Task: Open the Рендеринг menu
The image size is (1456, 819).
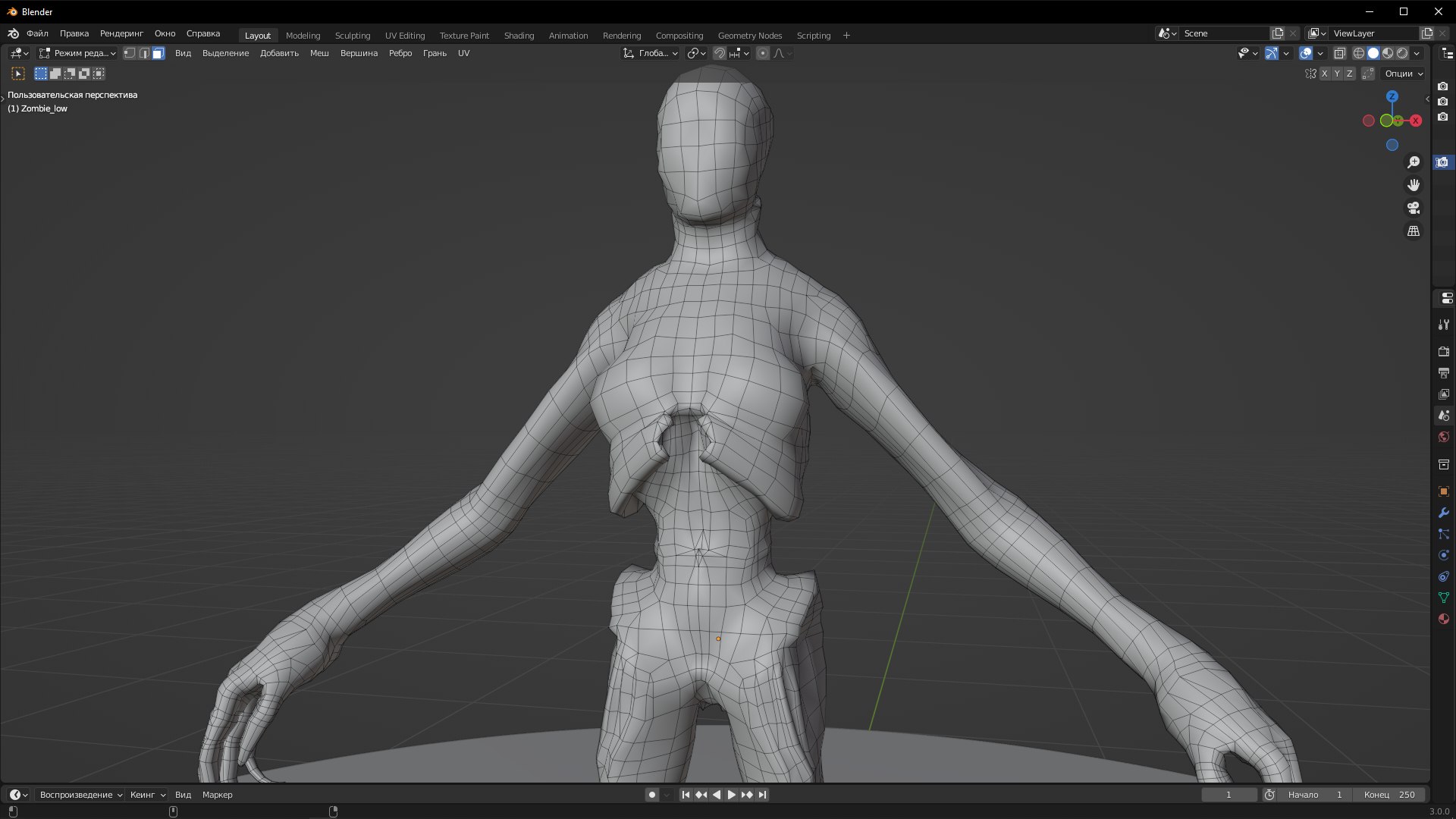Action: pos(121,33)
